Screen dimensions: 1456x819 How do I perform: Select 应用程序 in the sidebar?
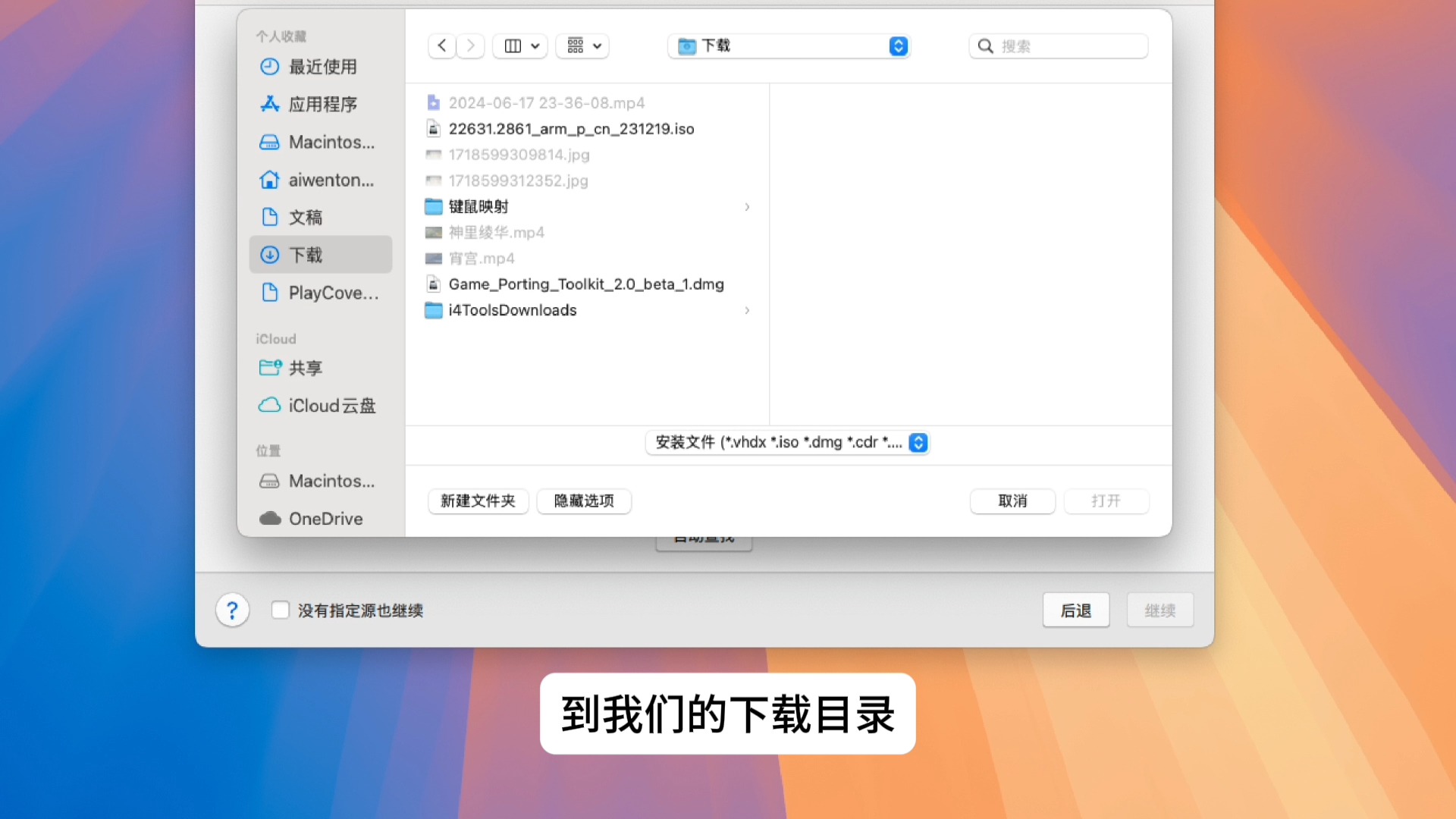click(x=321, y=104)
